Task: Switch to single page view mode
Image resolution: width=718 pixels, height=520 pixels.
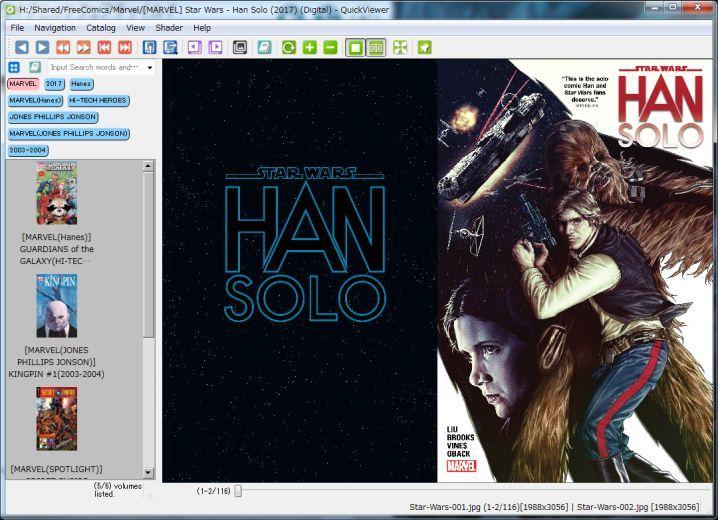Action: pos(355,47)
